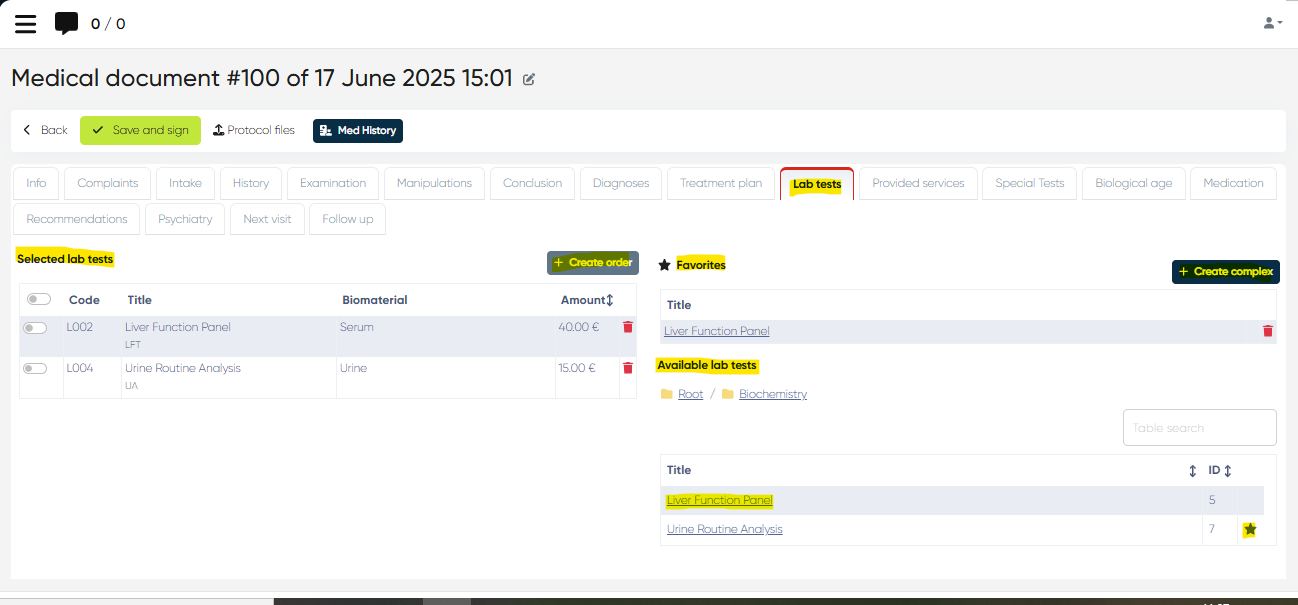
Task: Sort available lab tests by ID
Action: [1227, 470]
